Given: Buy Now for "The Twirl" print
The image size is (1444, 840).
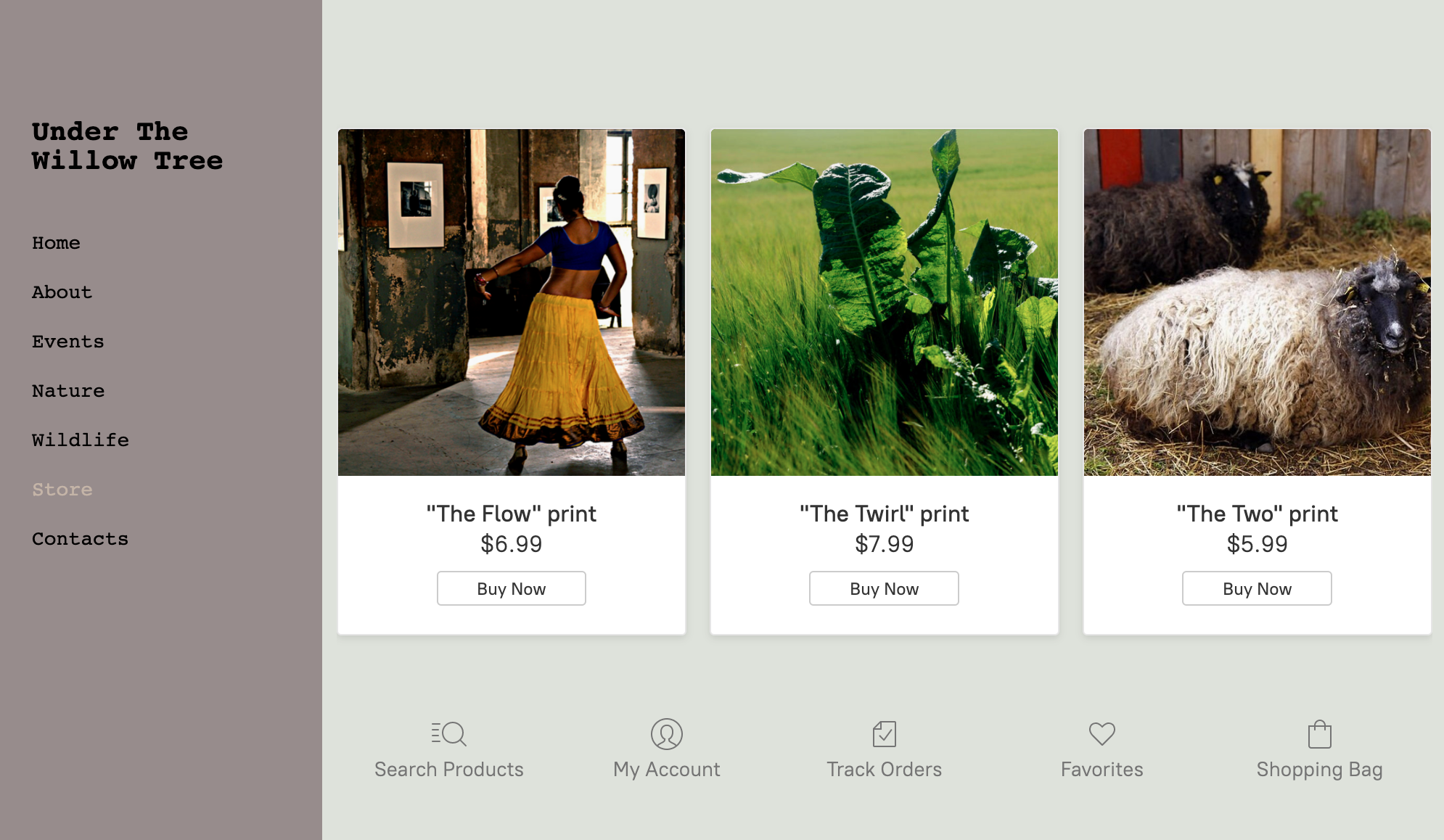Looking at the screenshot, I should 884,588.
